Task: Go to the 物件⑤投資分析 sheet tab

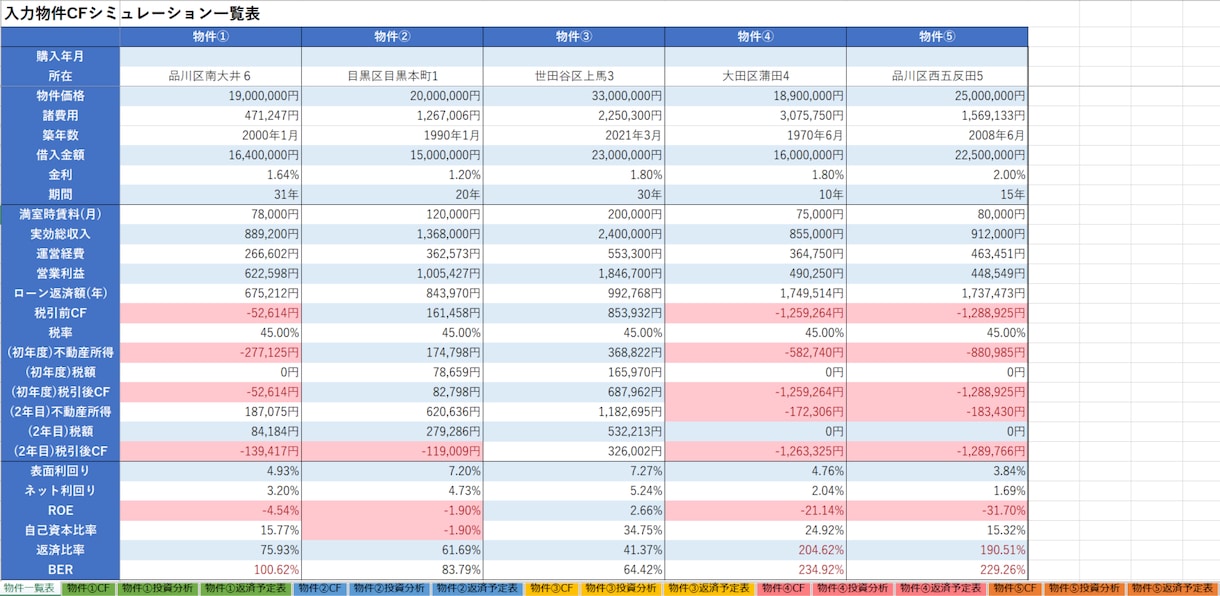Action: pyautogui.click(x=1085, y=588)
